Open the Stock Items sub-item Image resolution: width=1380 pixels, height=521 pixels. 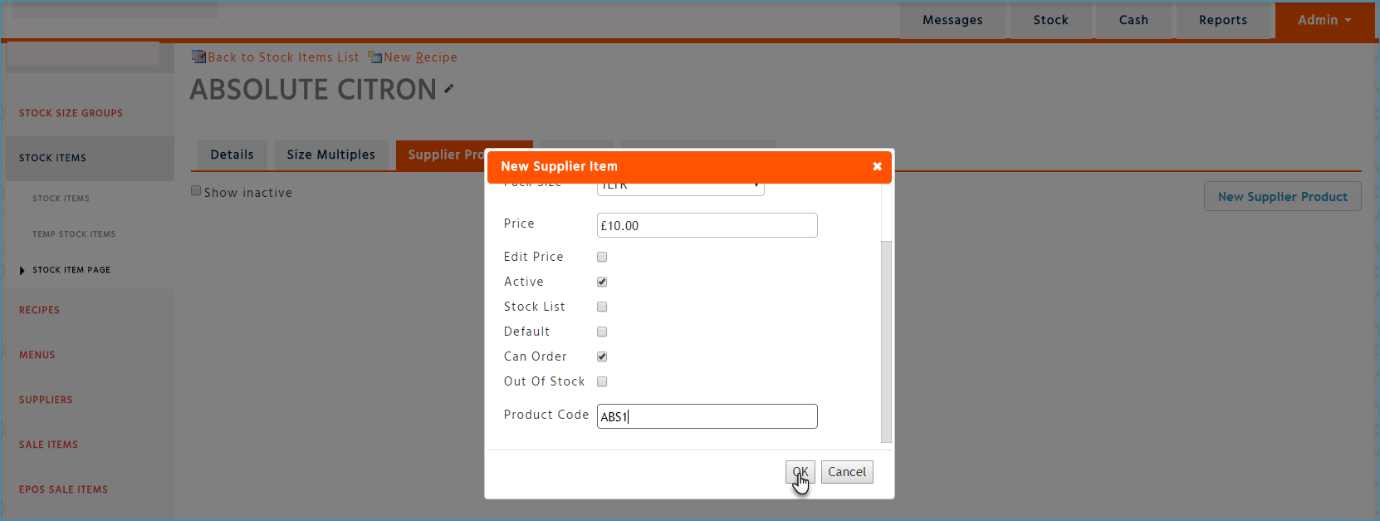tap(61, 198)
